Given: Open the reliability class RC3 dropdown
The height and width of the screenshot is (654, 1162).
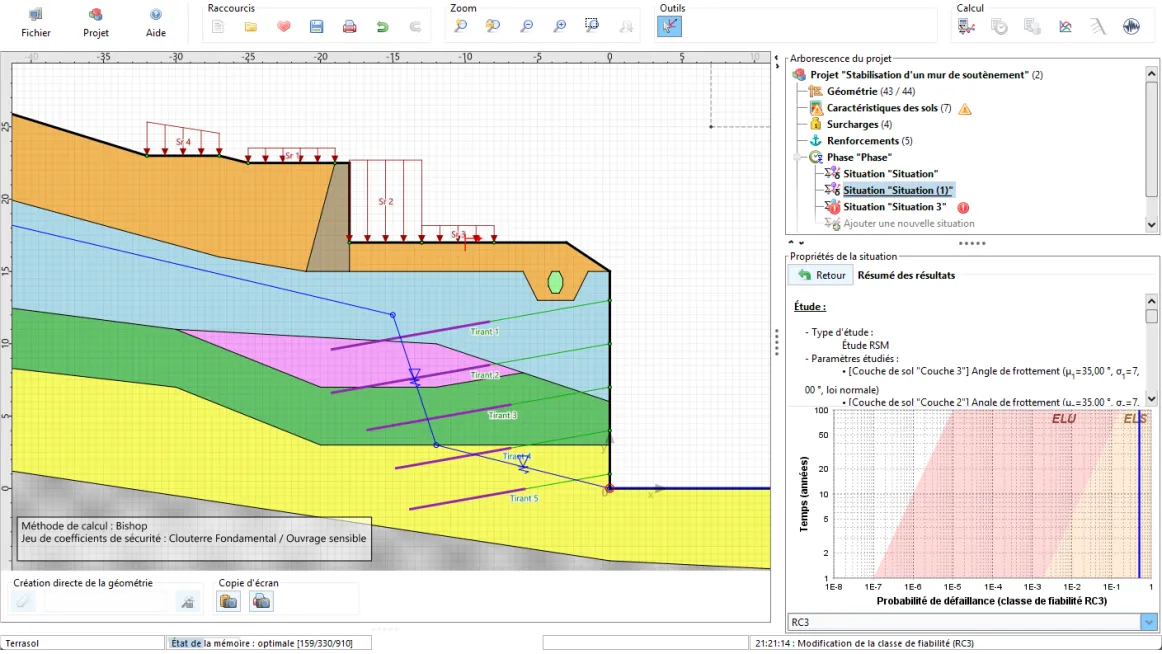Looking at the screenshot, I should [1148, 622].
